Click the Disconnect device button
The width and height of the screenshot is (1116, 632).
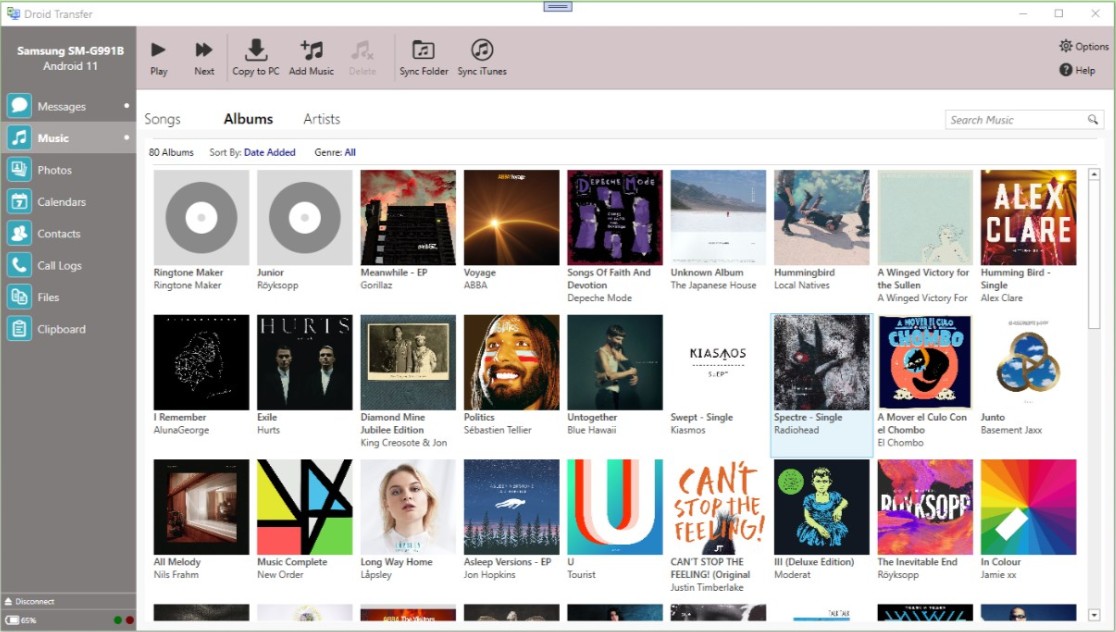[30, 601]
